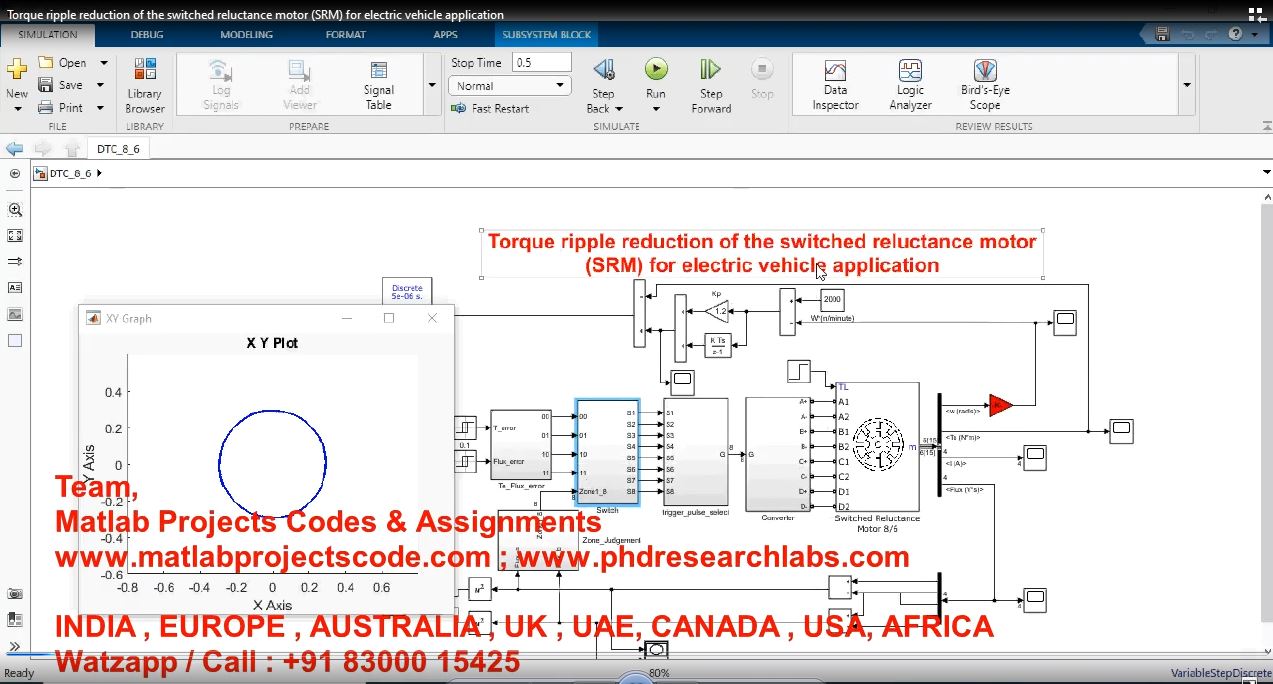Click the Converter block
This screenshot has width=1273, height=684.
pos(778,454)
